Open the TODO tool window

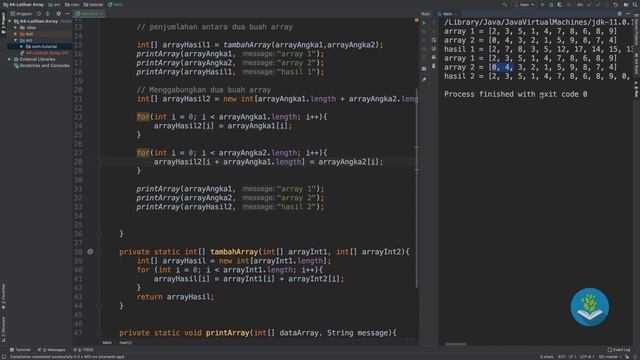click(83, 350)
